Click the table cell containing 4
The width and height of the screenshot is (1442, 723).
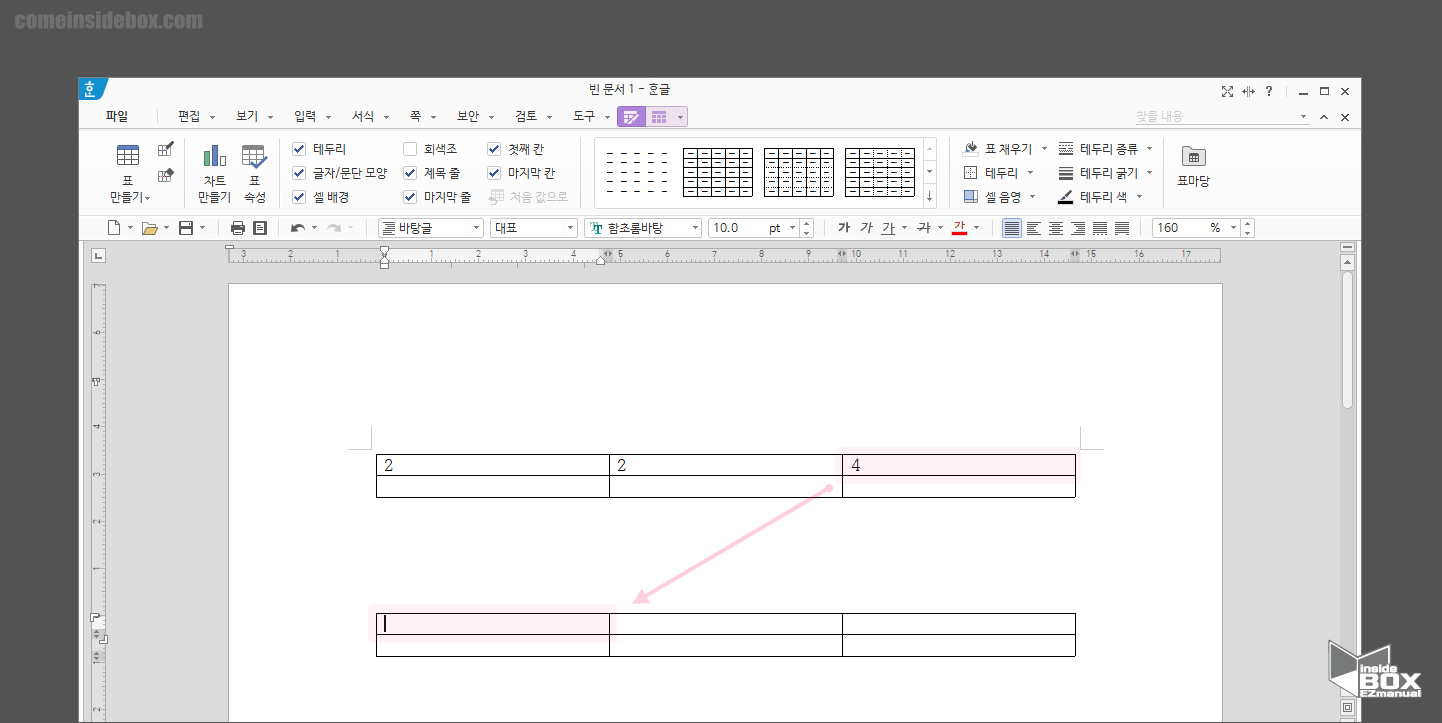[959, 465]
